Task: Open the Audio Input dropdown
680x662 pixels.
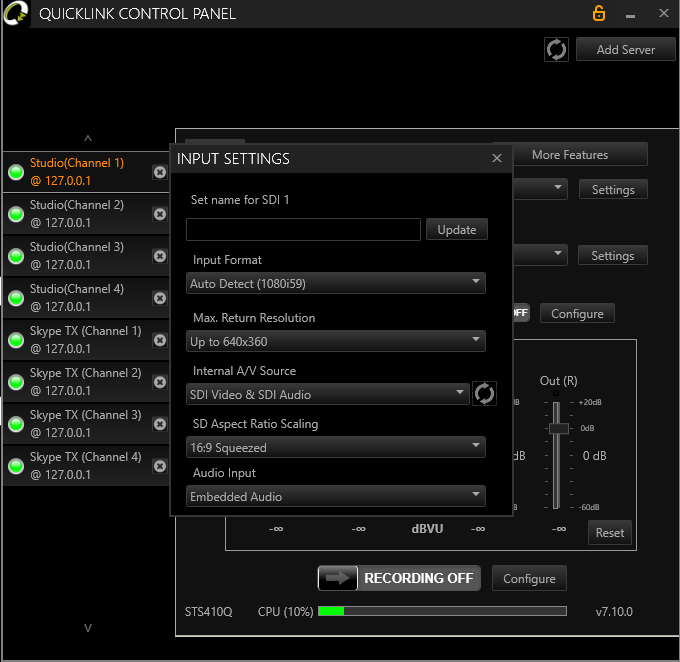Action: [x=336, y=496]
